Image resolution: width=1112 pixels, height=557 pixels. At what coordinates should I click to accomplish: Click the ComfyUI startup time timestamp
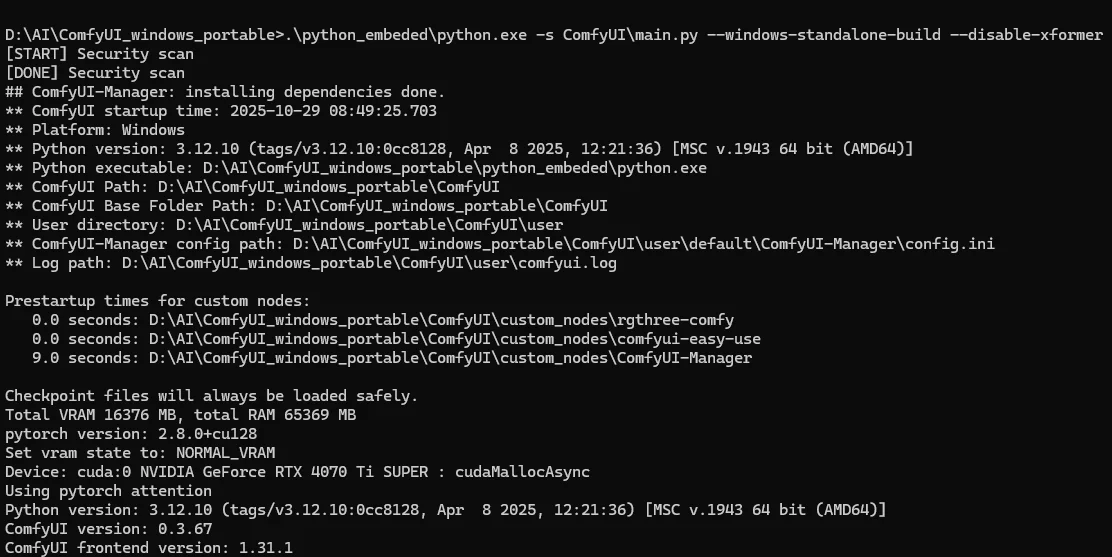tap(333, 111)
